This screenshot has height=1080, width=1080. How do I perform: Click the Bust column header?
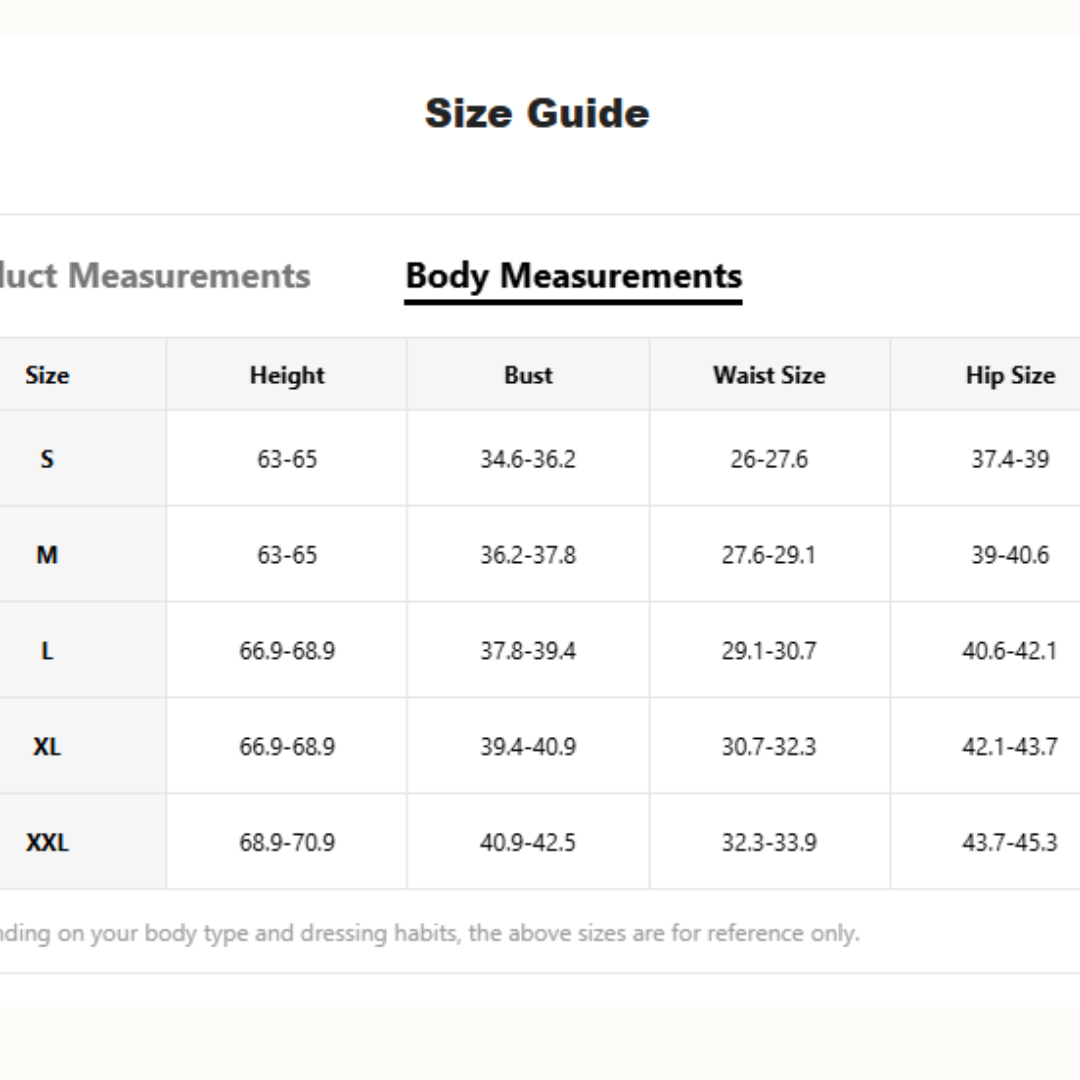[528, 375]
